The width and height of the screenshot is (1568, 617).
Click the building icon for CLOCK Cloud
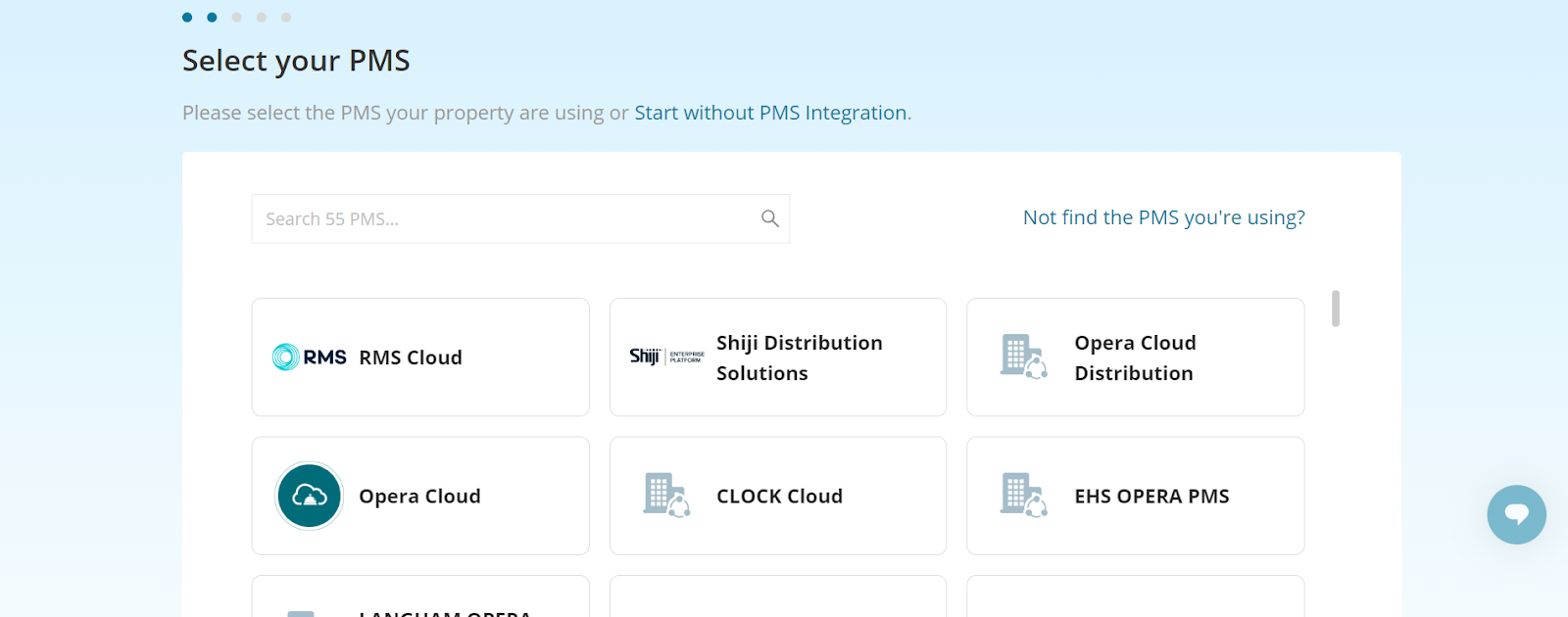pos(666,496)
